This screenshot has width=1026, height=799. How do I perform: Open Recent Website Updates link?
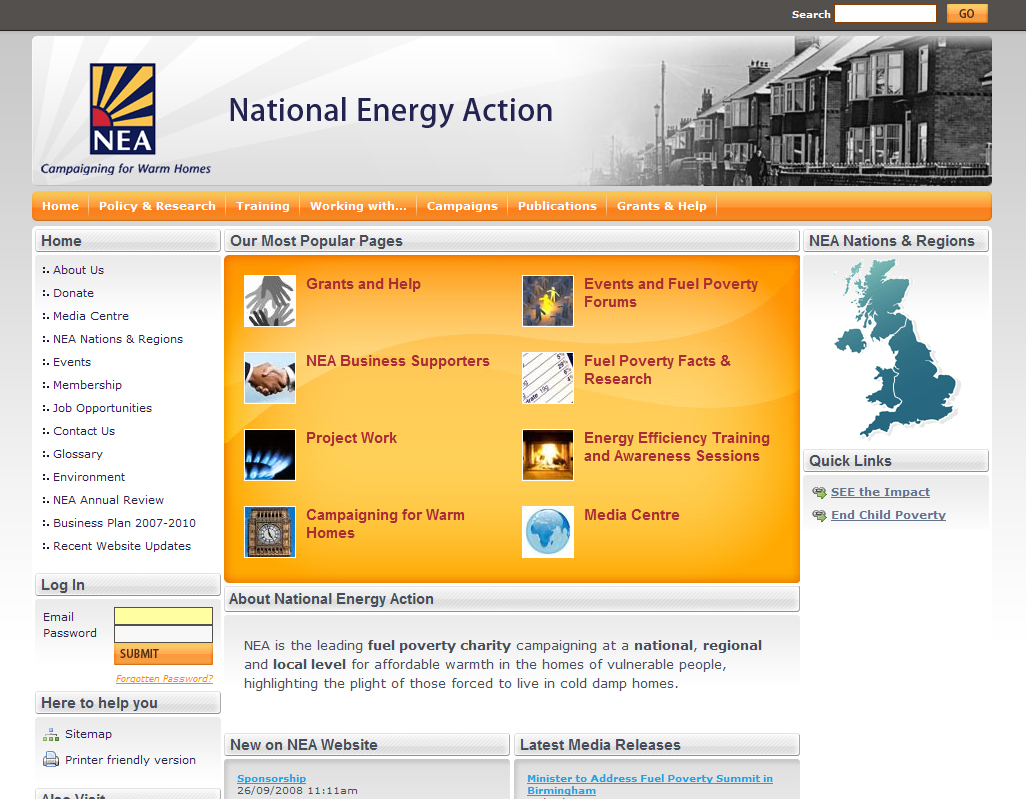122,546
